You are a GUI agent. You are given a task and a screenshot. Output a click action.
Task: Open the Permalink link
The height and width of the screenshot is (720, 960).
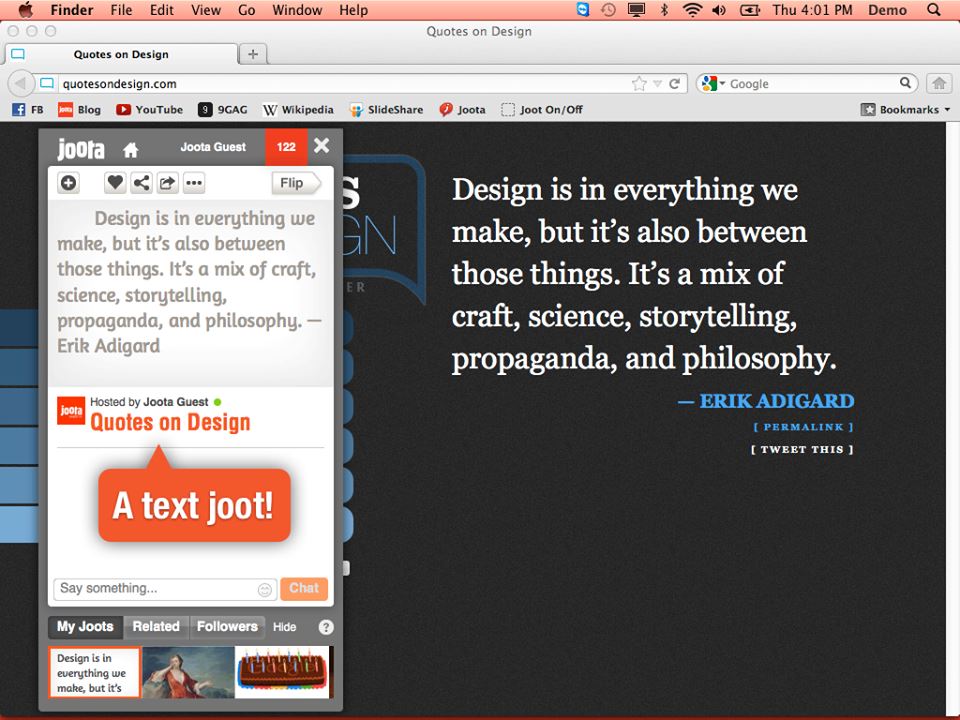803,427
